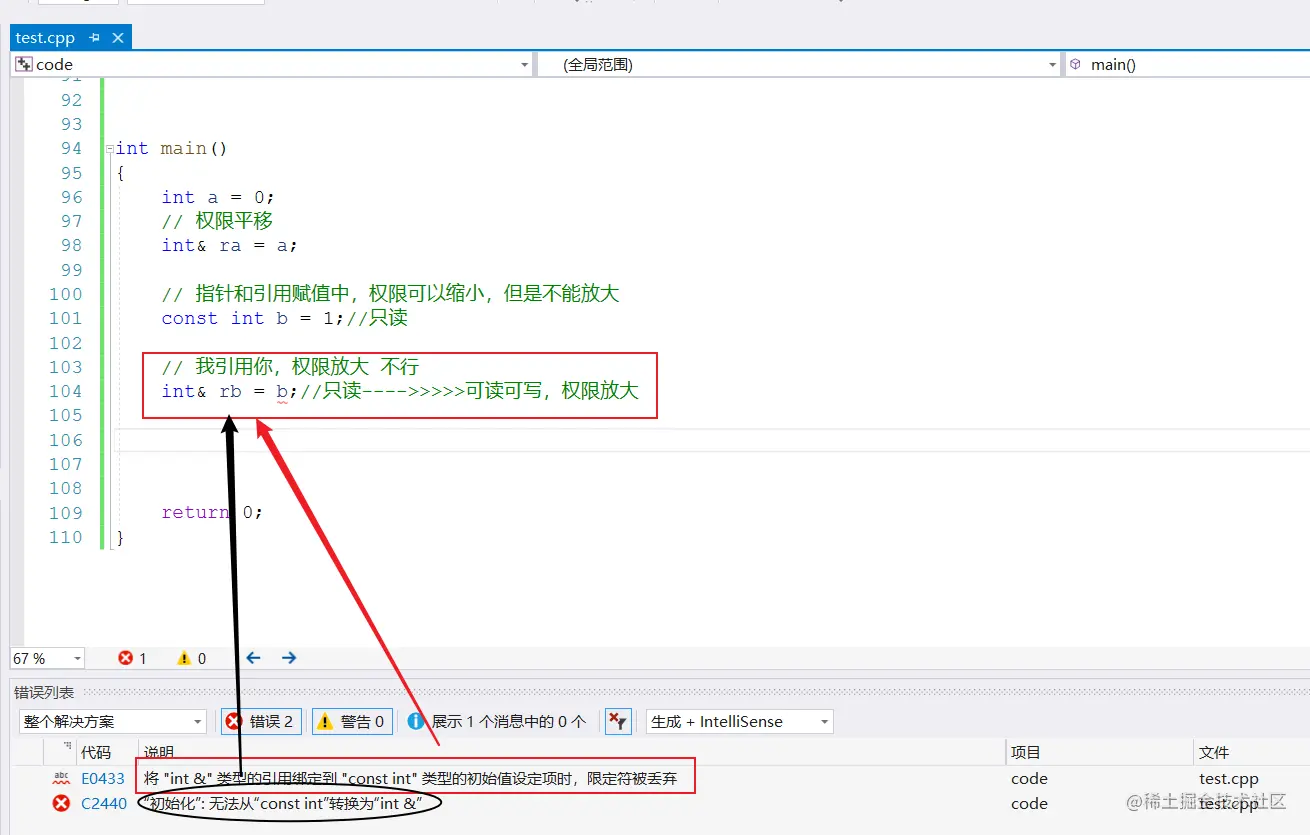Viewport: 1310px width, 835px height.
Task: Click code line 'const int b = 1;'
Action: coord(252,318)
